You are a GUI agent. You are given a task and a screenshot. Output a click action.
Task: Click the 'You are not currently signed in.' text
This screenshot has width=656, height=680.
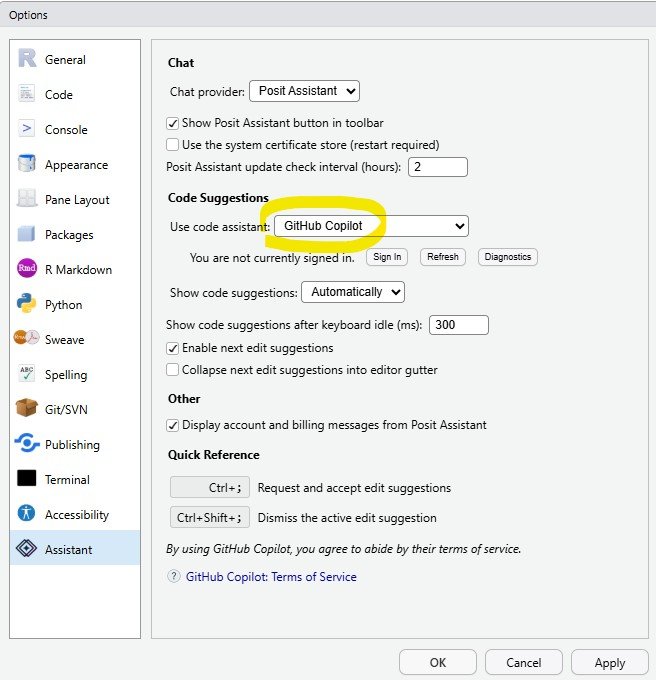272,258
